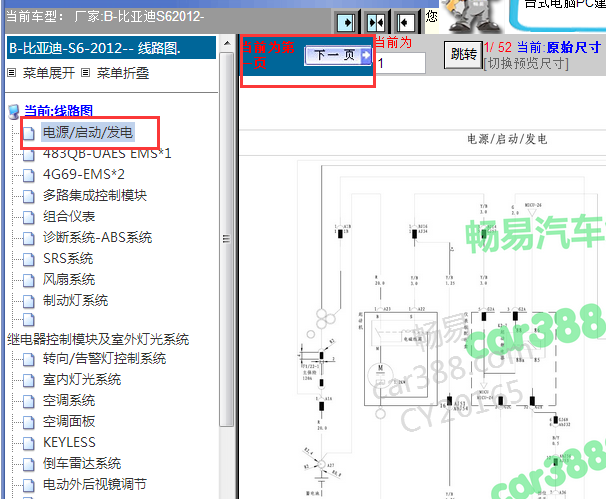
Task: Click document icon beside 转向/告警灯控制系统
Action: (x=29, y=359)
